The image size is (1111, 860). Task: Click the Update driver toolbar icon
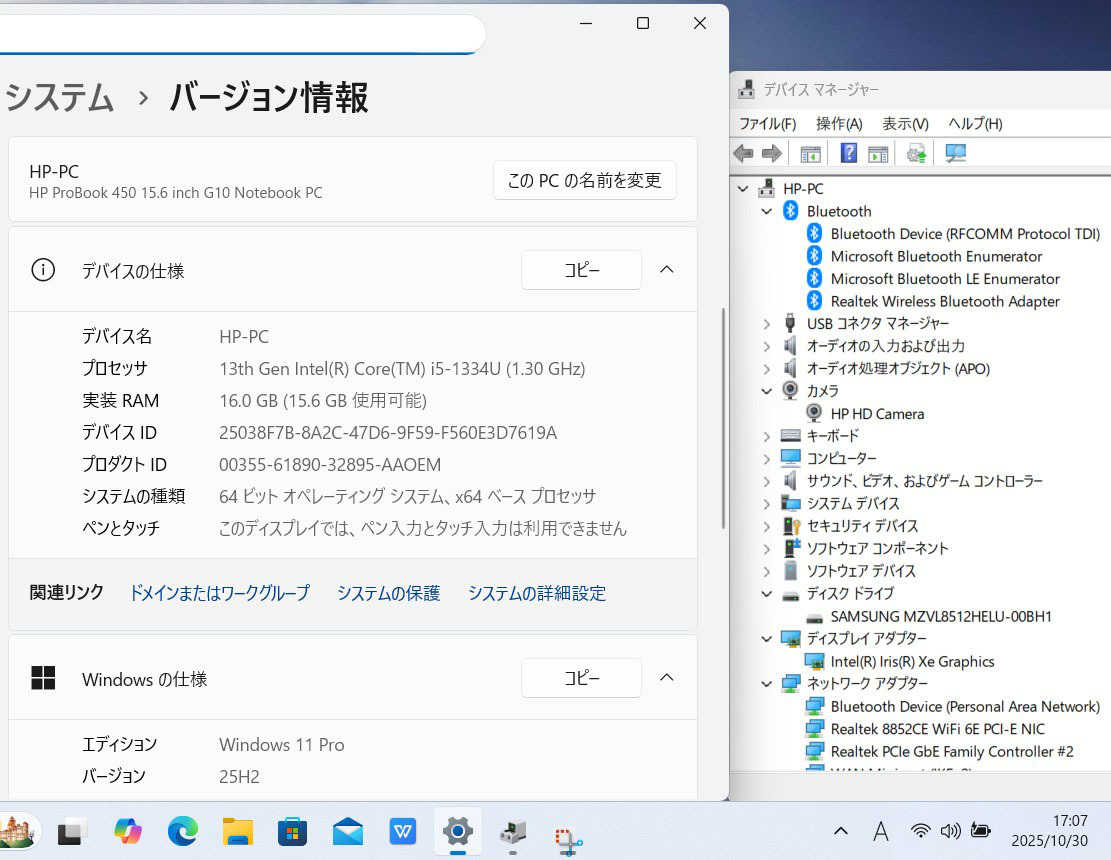click(916, 153)
